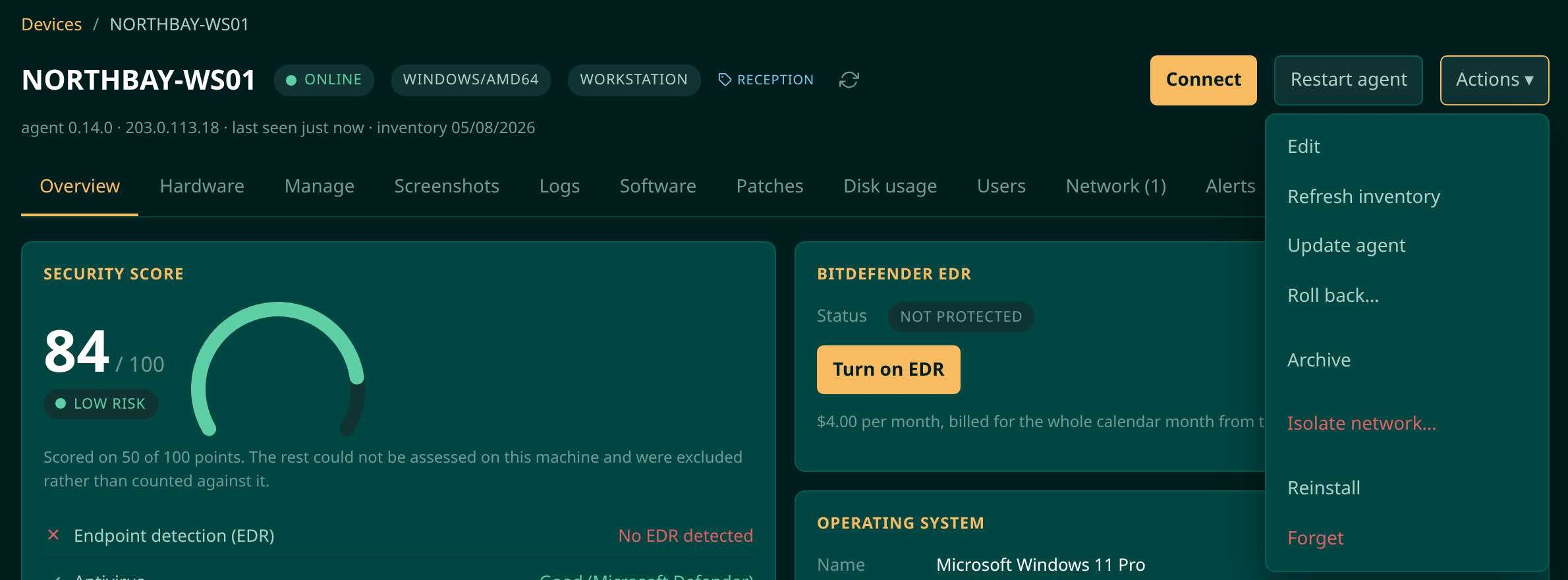Click the RECEPTION tag icon

(725, 80)
